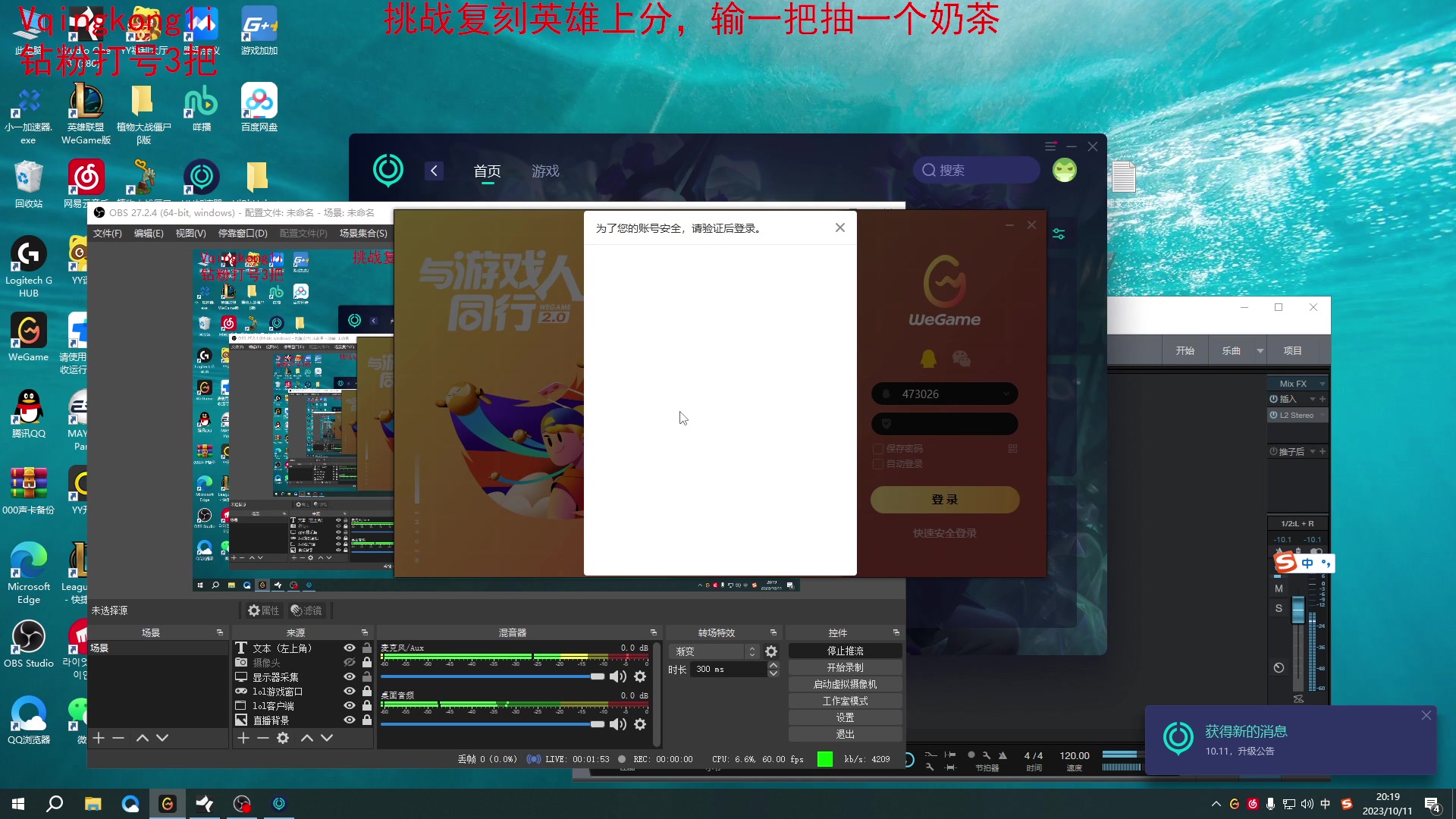The width and height of the screenshot is (1456, 819).
Task: Click WeGame icon in Windows taskbar
Action: pyautogui.click(x=168, y=804)
